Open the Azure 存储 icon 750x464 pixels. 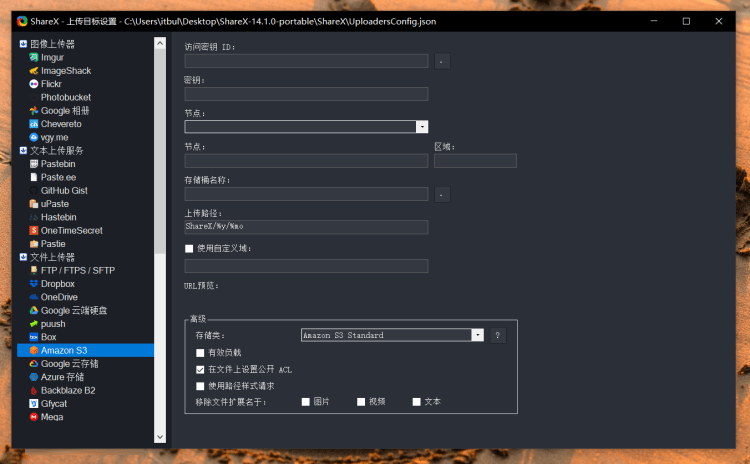(33, 377)
